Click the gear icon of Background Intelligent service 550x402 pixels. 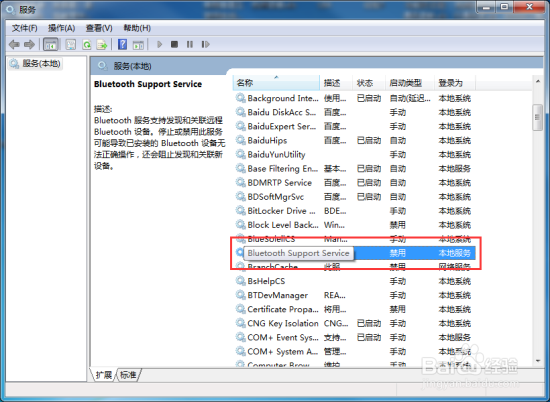pyautogui.click(x=240, y=98)
